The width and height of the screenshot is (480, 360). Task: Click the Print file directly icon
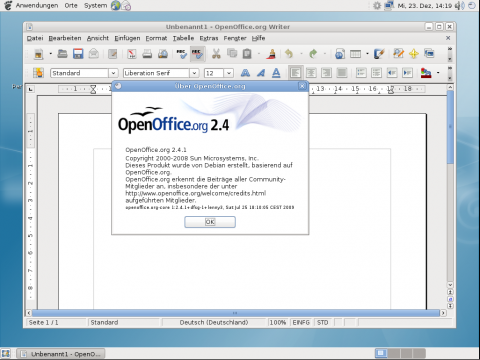click(x=147, y=54)
